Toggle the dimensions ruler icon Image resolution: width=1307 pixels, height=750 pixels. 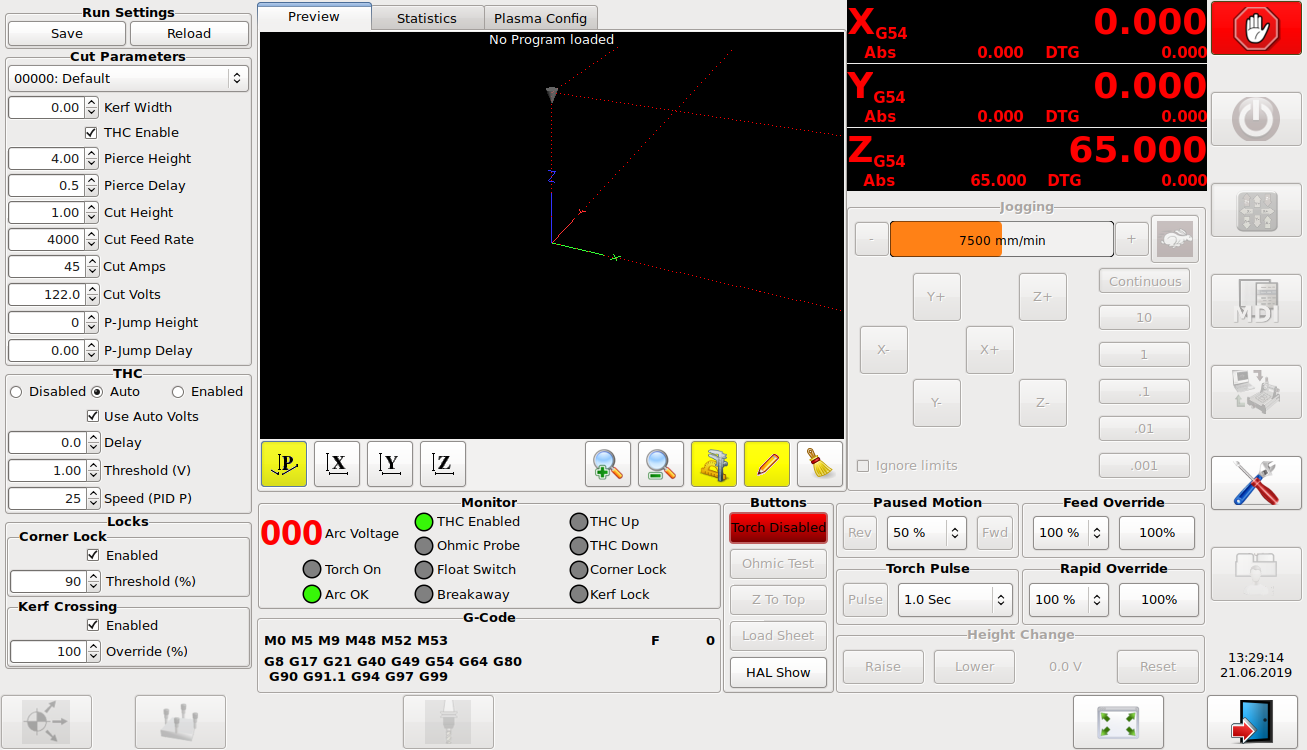tap(714, 464)
